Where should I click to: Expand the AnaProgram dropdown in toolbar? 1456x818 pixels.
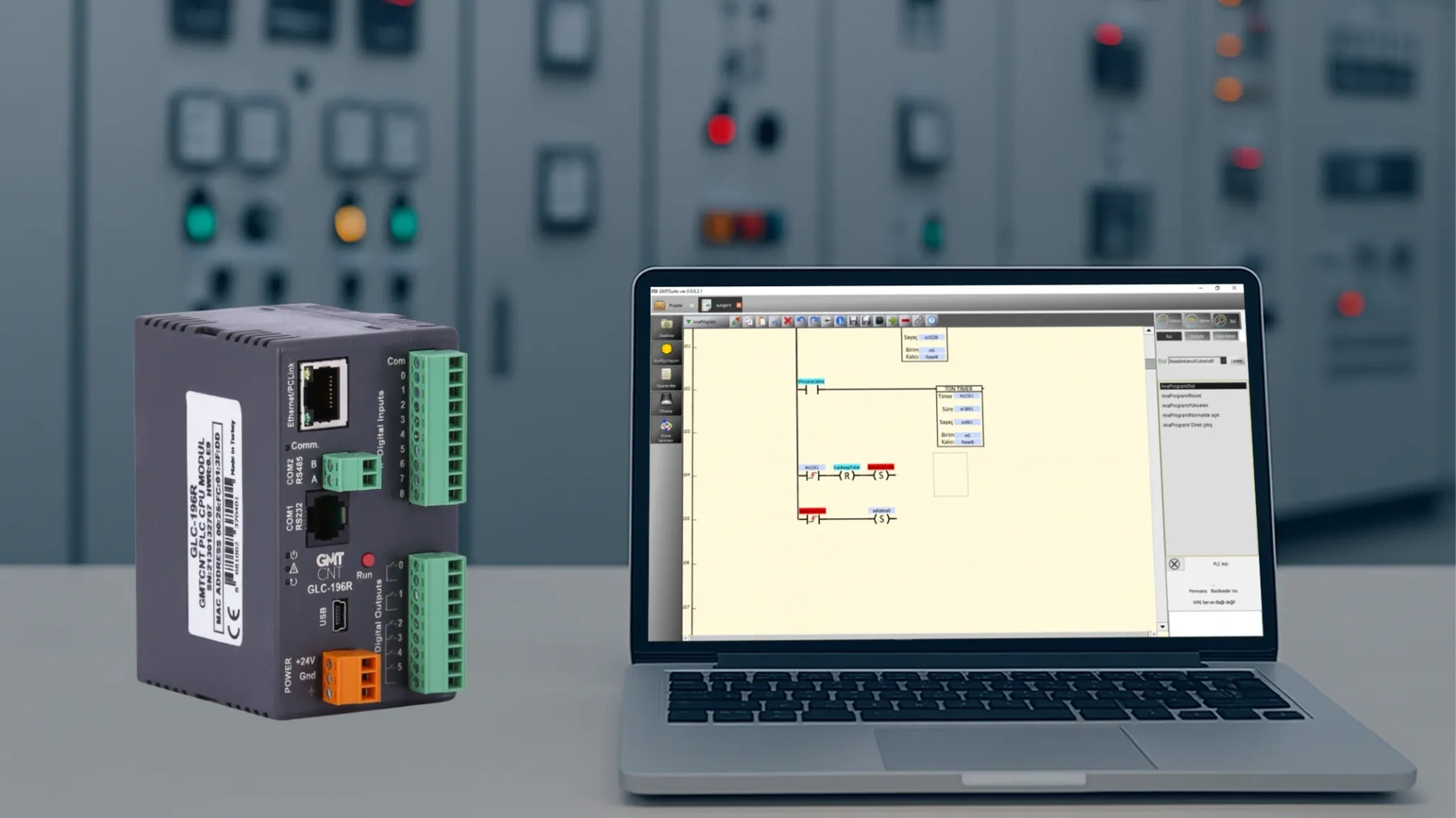689,321
